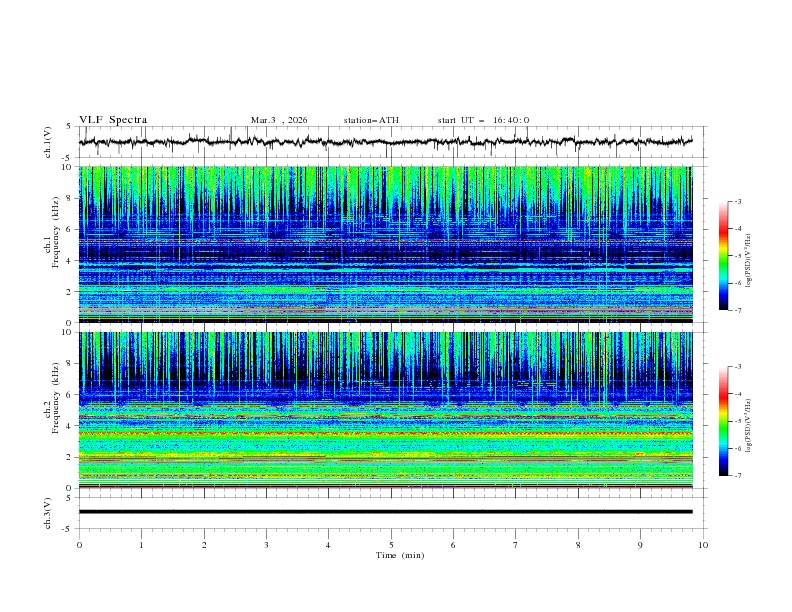Image resolution: width=792 pixels, height=612 pixels.
Task: Click the ch.3 flat black waveform trace
Action: pyautogui.click(x=385, y=512)
